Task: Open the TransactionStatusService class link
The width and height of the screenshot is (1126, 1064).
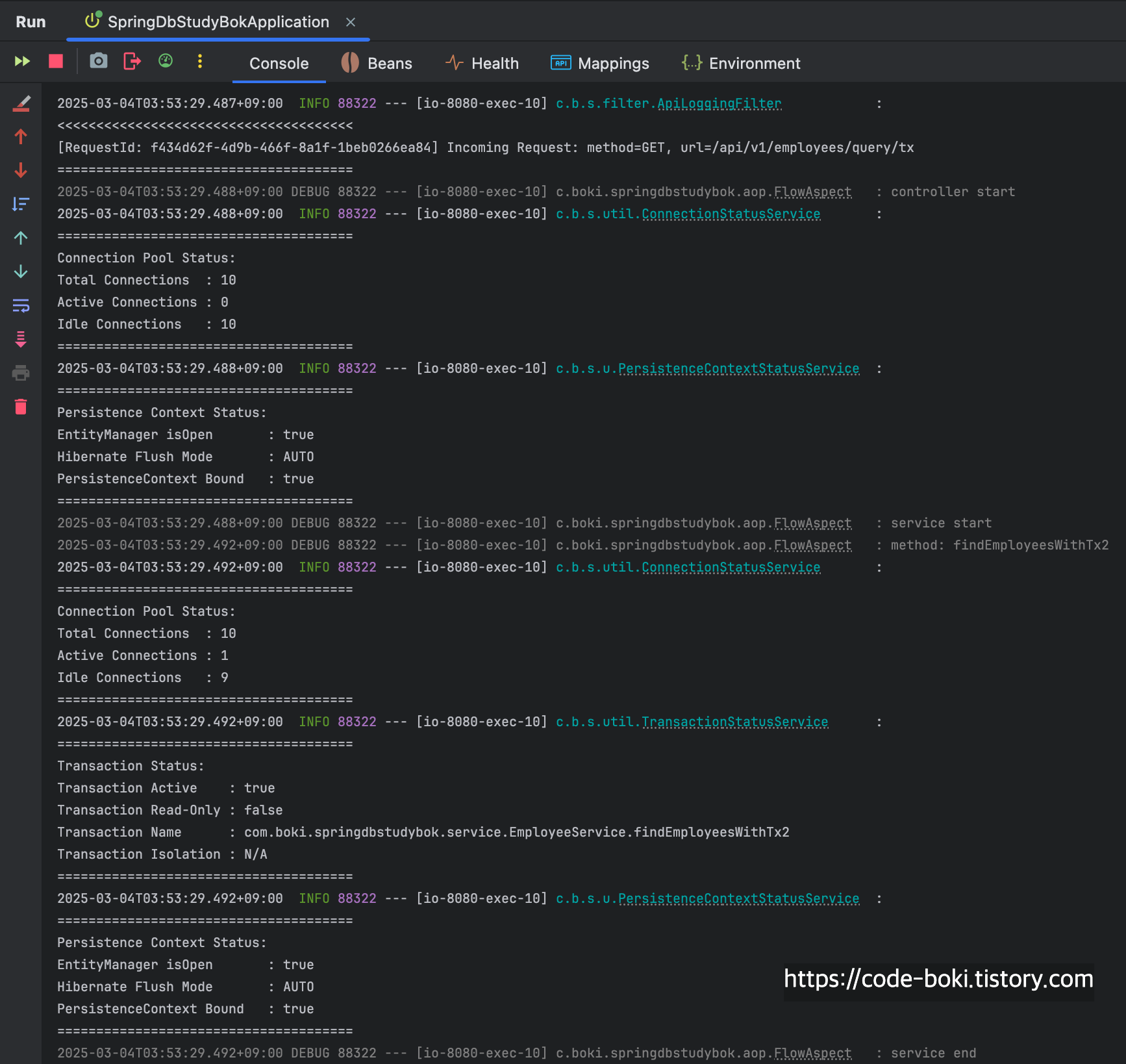Action: point(734,722)
